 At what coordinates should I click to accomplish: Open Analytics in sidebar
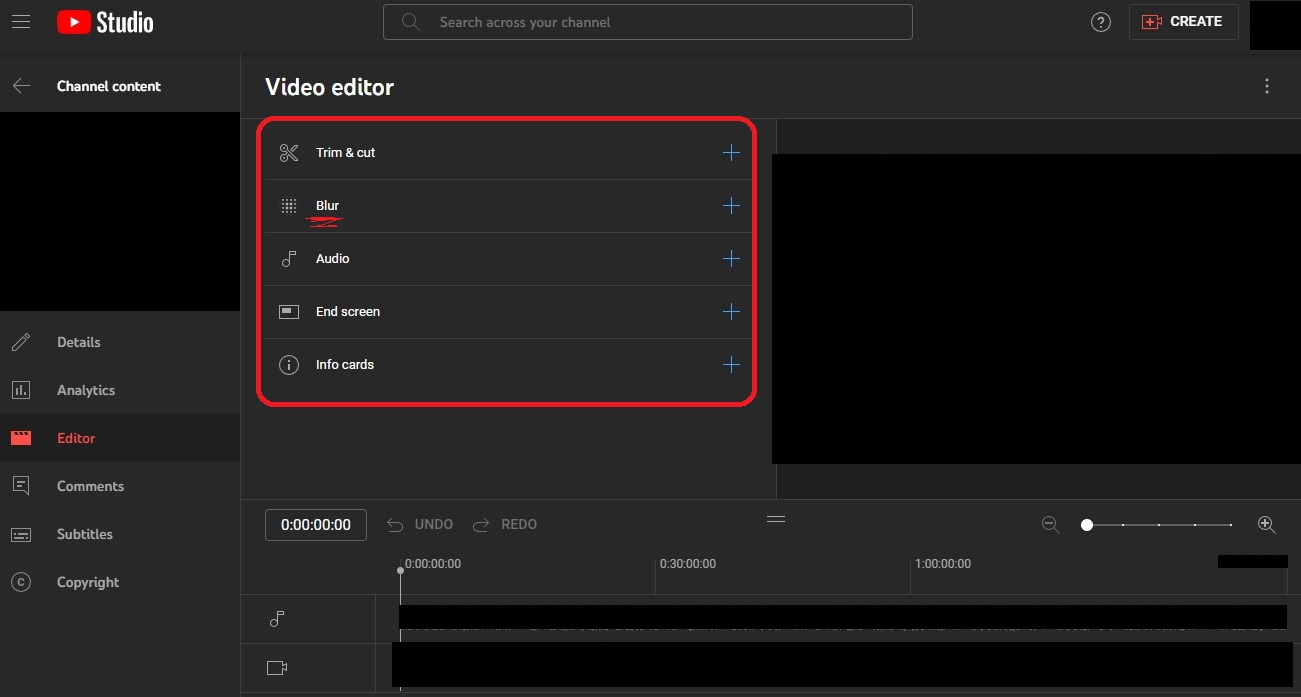click(x=120, y=390)
